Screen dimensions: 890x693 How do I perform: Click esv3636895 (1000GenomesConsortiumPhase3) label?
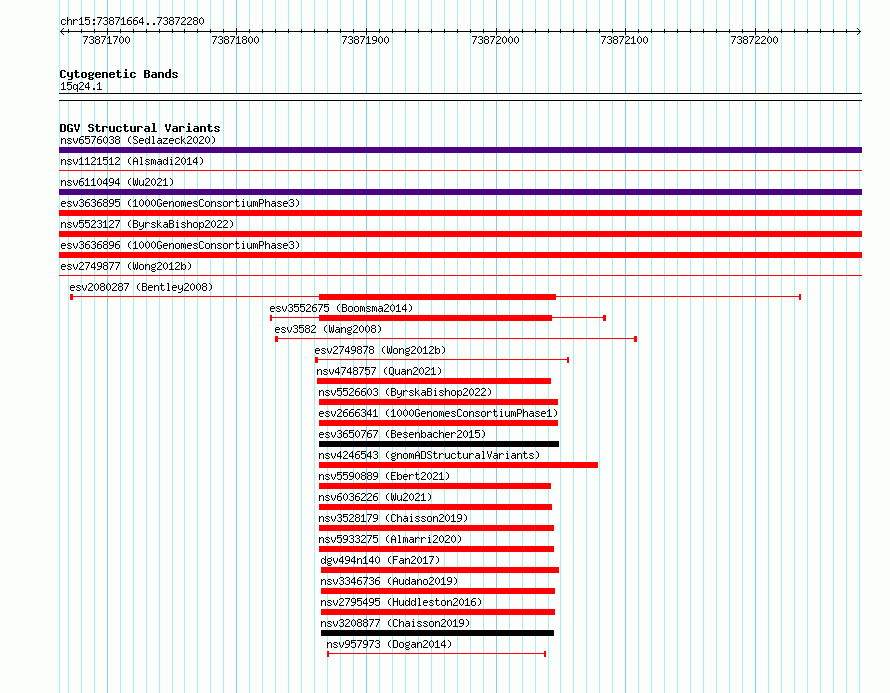[180, 203]
